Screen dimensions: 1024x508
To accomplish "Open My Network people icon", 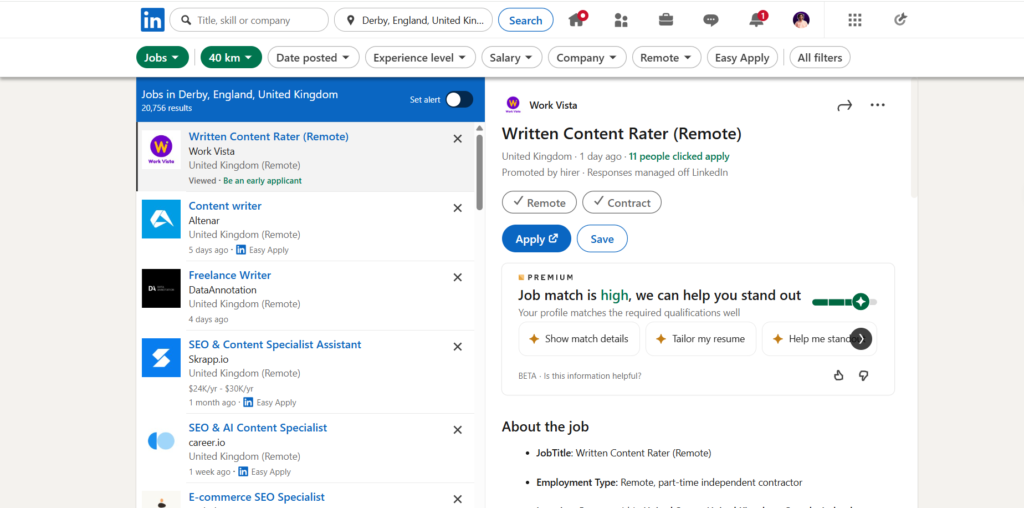I will pyautogui.click(x=620, y=20).
